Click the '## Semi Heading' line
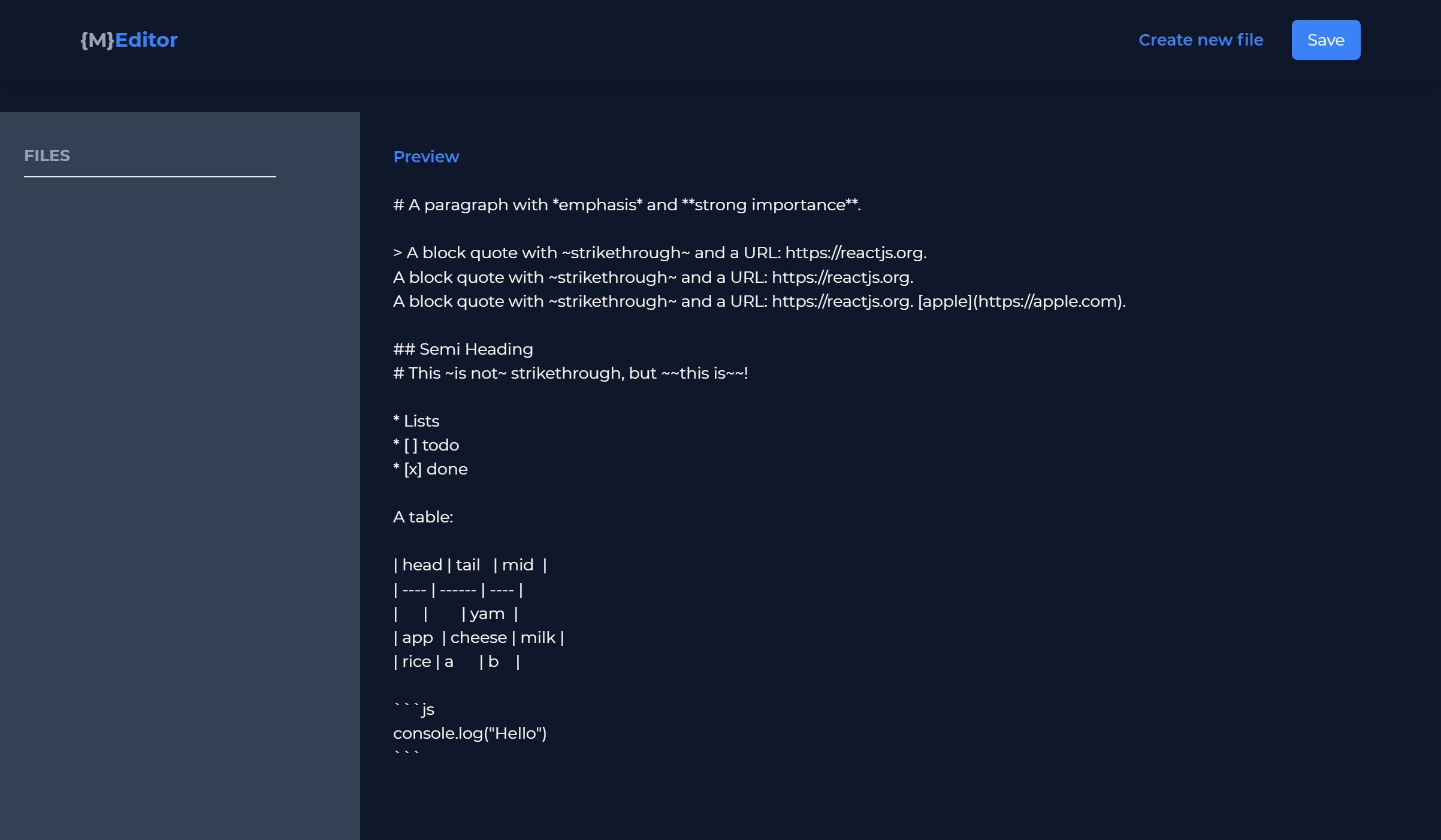The height and width of the screenshot is (840, 1441). click(463, 349)
